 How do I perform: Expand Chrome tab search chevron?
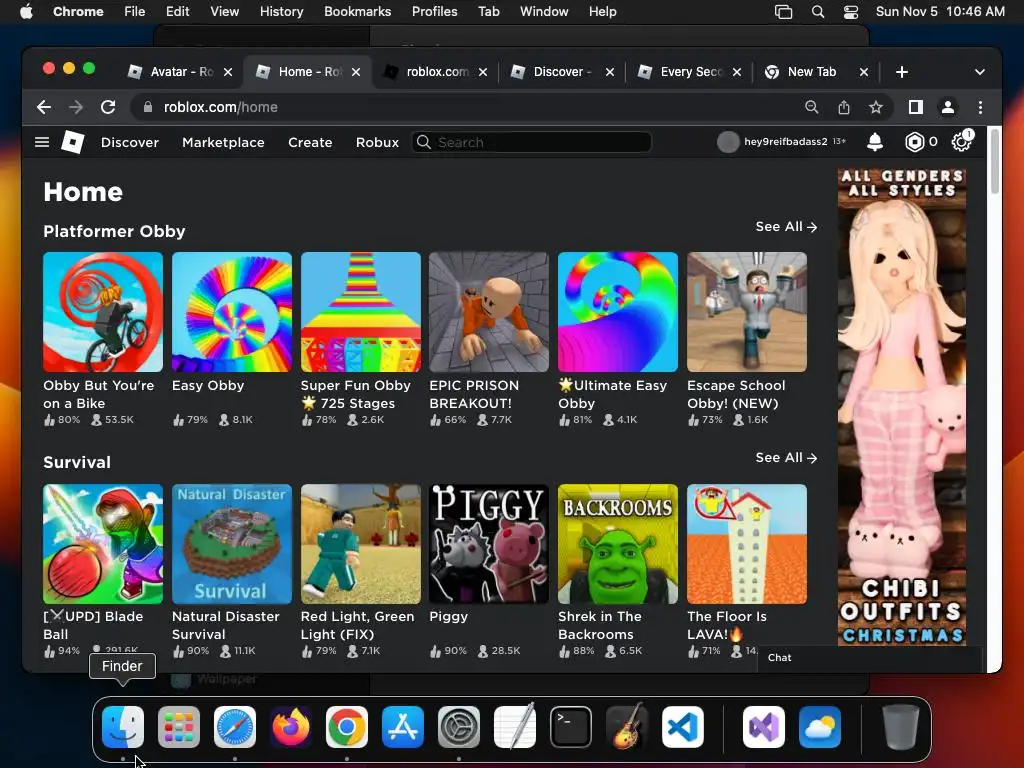tap(980, 72)
